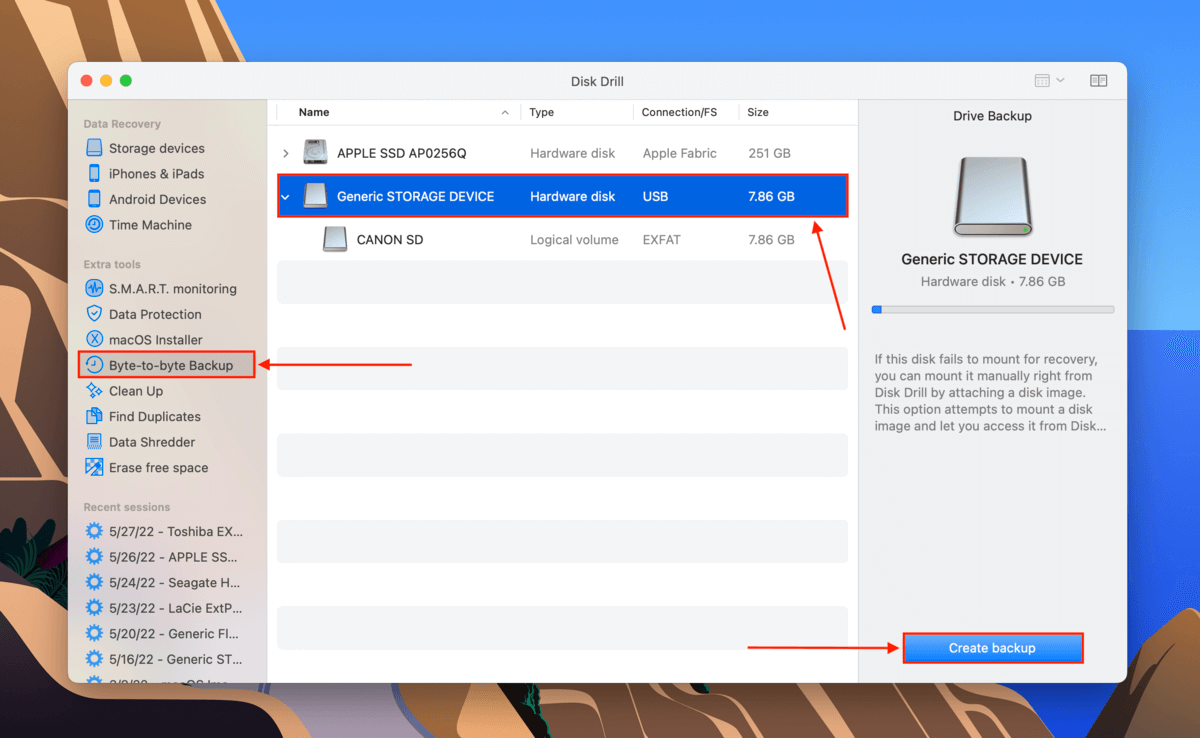Click the CANON SD volume icon
This screenshot has width=1200, height=738.
pyautogui.click(x=335, y=240)
